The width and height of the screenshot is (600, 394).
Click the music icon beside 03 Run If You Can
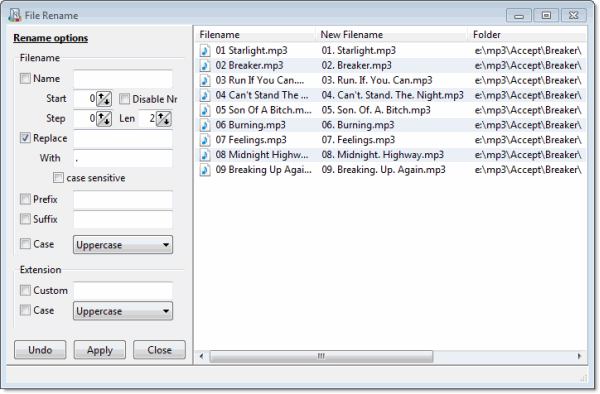click(205, 80)
